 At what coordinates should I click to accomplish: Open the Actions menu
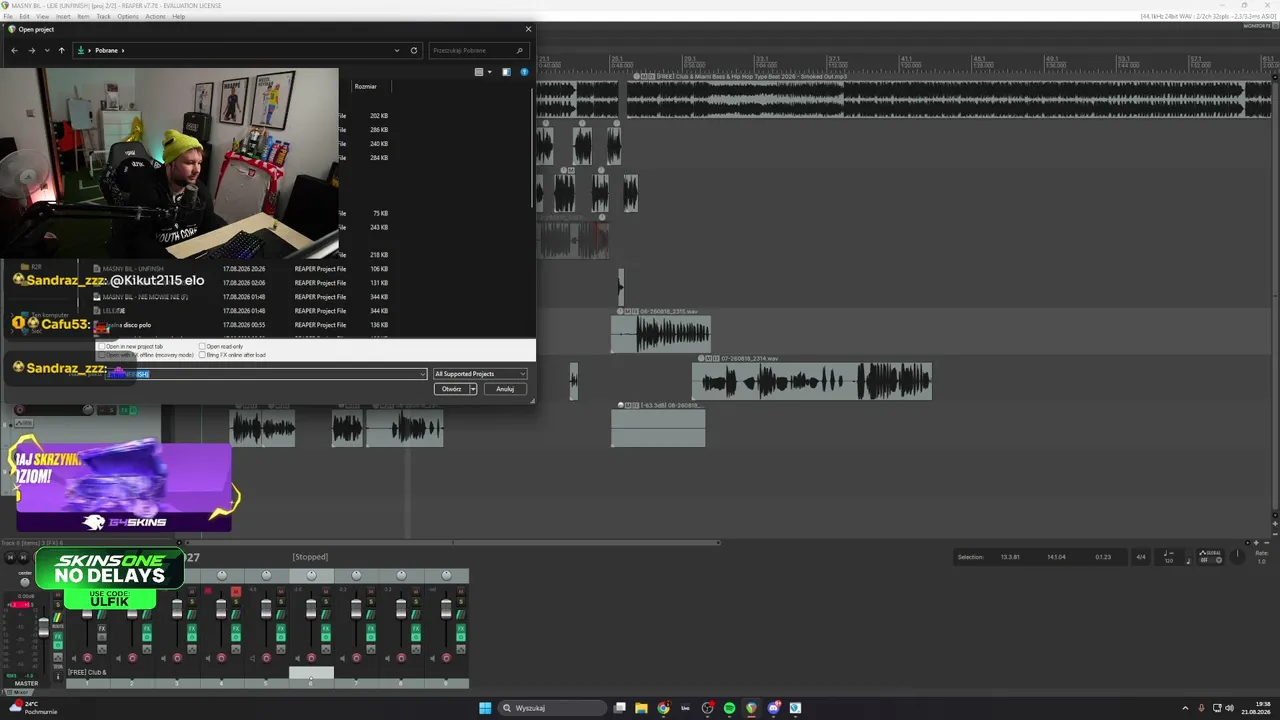coord(155,17)
